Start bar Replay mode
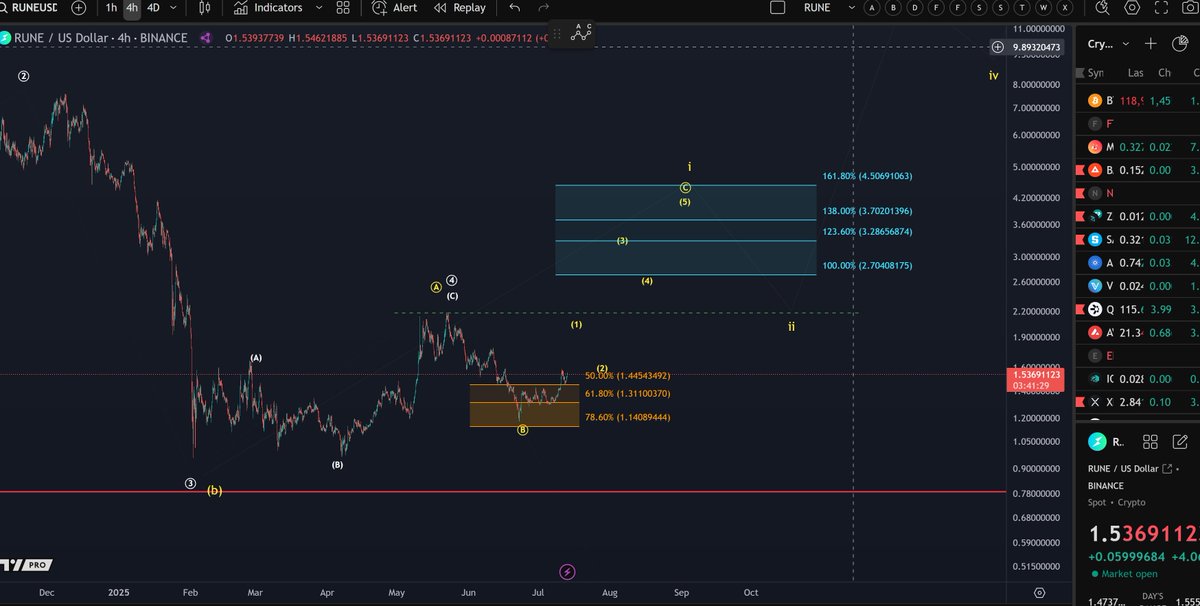Viewport: 1200px width, 606px height. click(459, 7)
